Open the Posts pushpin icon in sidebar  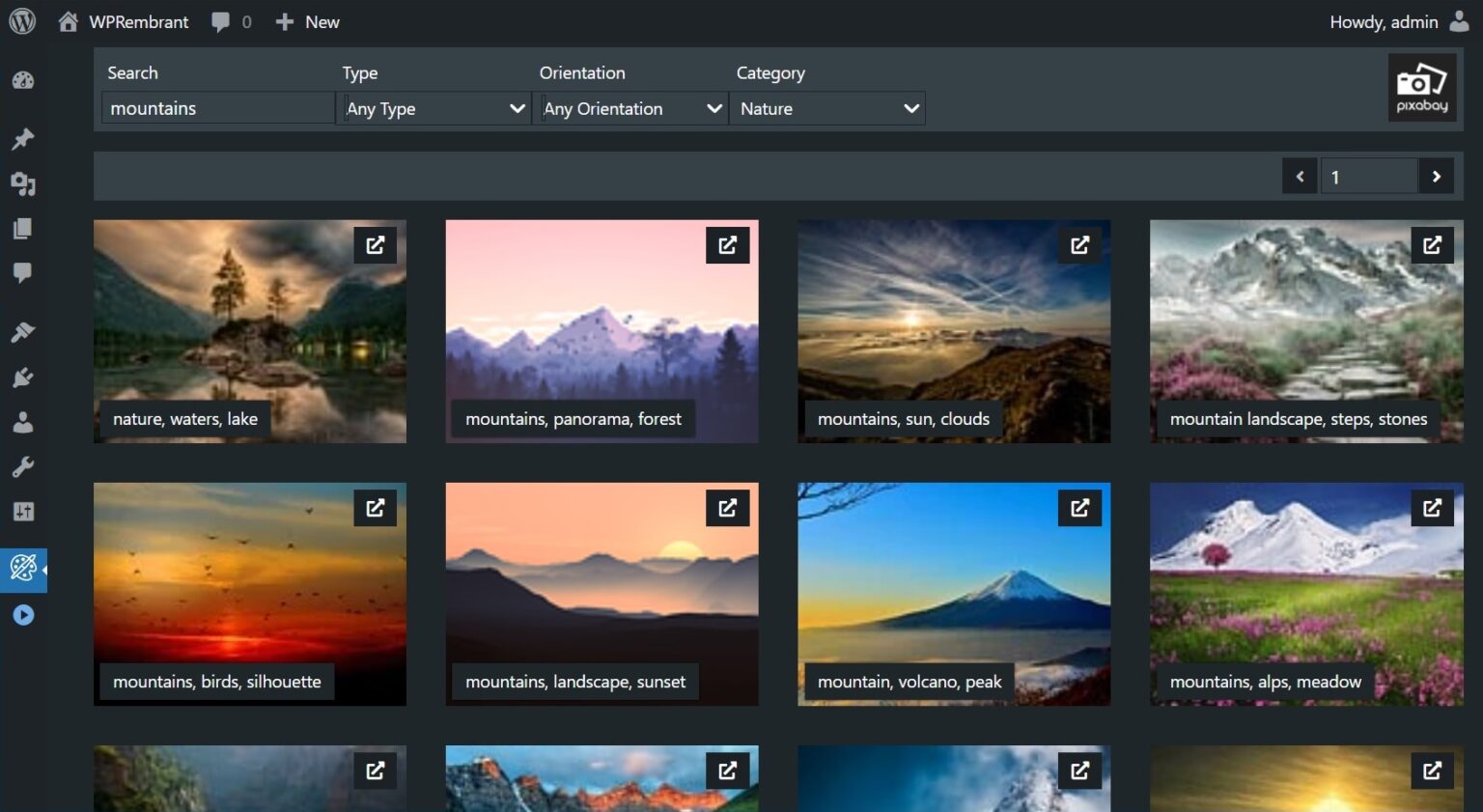pyautogui.click(x=23, y=139)
